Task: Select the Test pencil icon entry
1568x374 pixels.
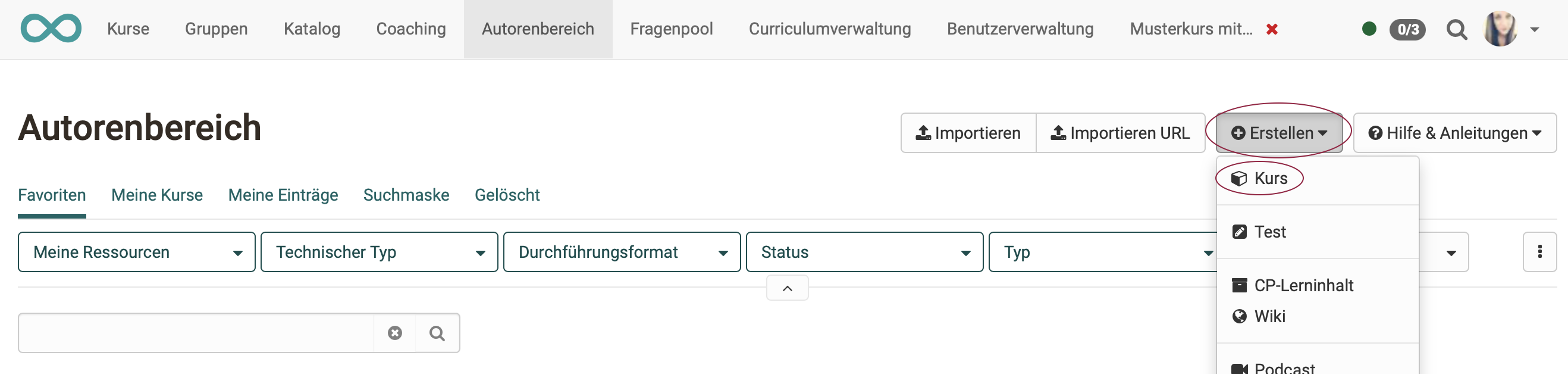Action: tap(1240, 232)
